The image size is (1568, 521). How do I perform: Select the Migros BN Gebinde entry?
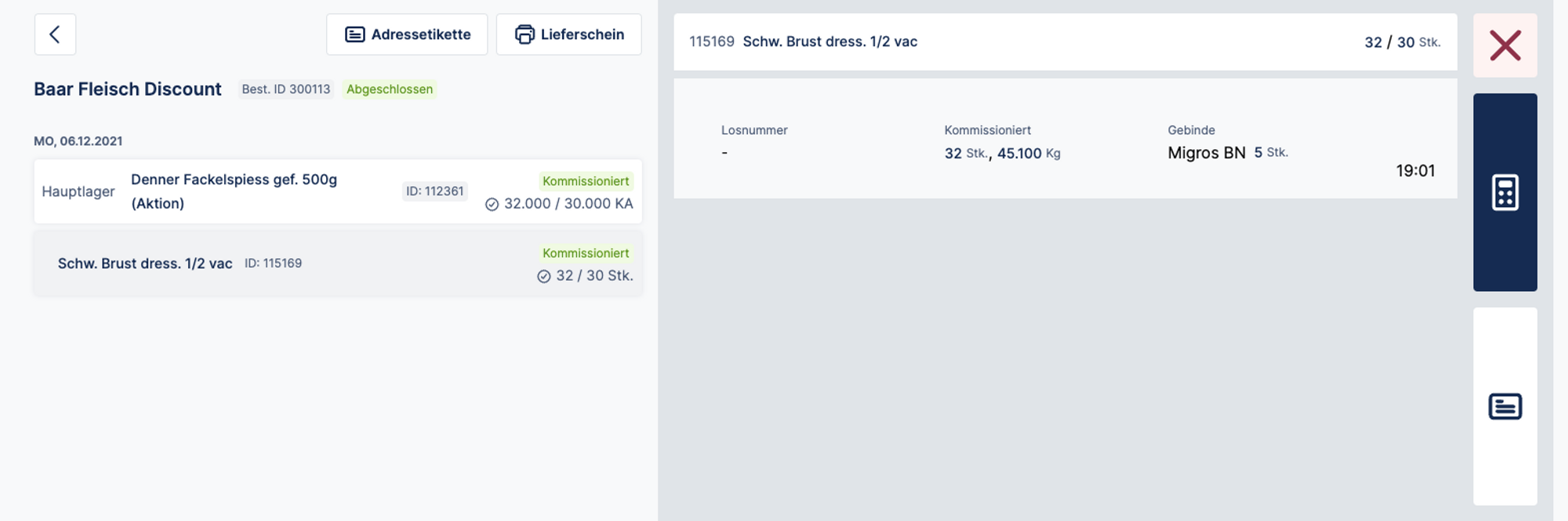[1206, 153]
